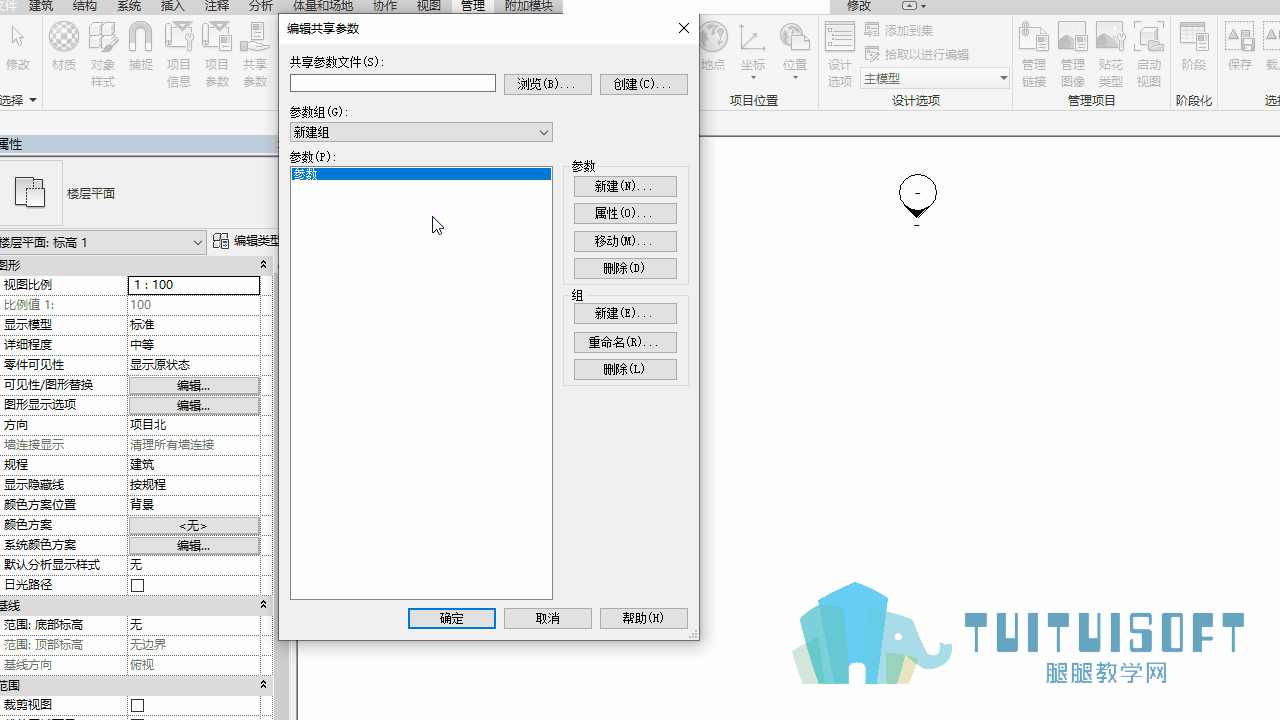This screenshot has width=1280, height=720.
Task: Click the 位置 position tool
Action: point(795,48)
